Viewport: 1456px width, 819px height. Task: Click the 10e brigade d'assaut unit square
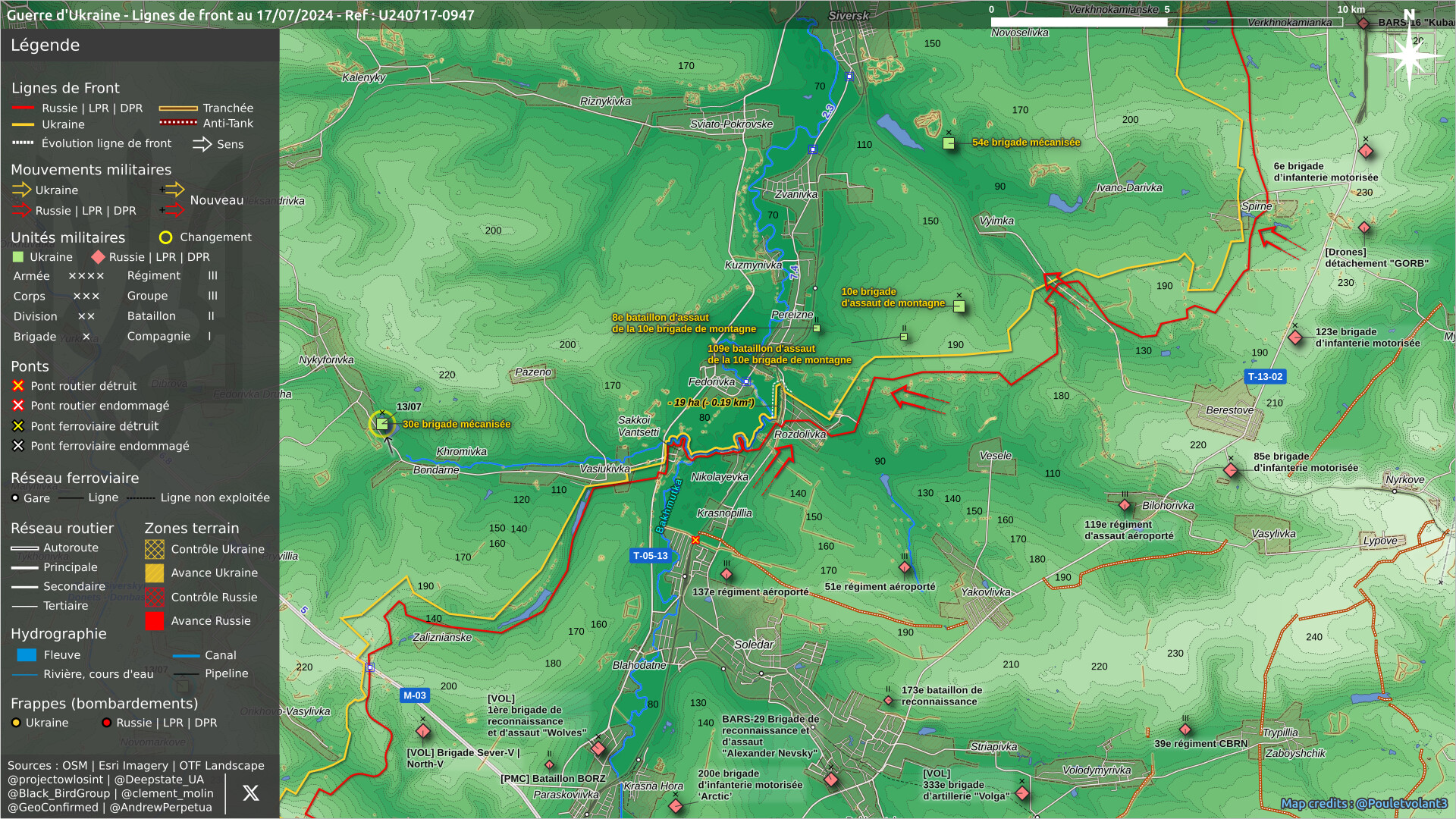tap(959, 306)
